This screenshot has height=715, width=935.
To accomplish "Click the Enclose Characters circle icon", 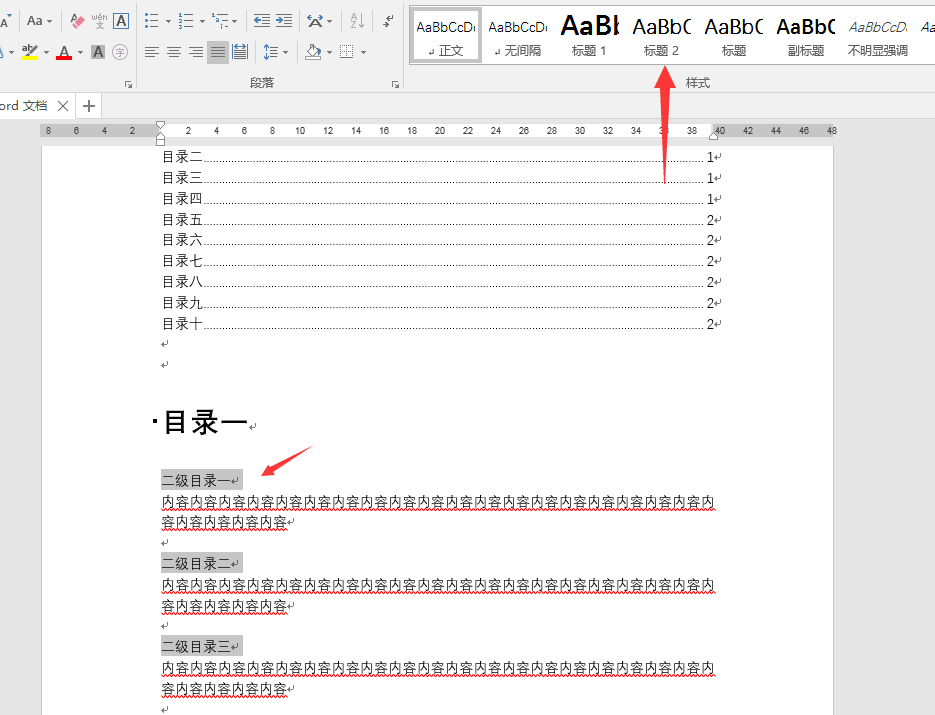I will coord(120,52).
